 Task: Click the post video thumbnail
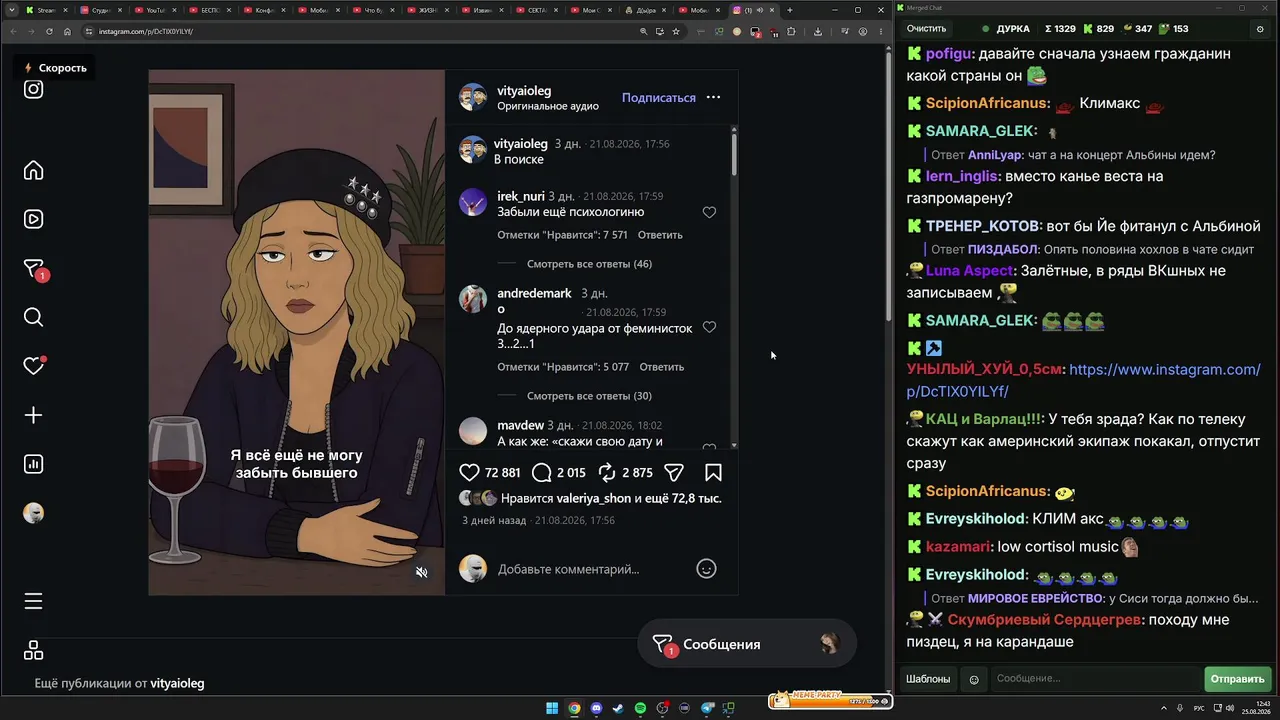(297, 332)
